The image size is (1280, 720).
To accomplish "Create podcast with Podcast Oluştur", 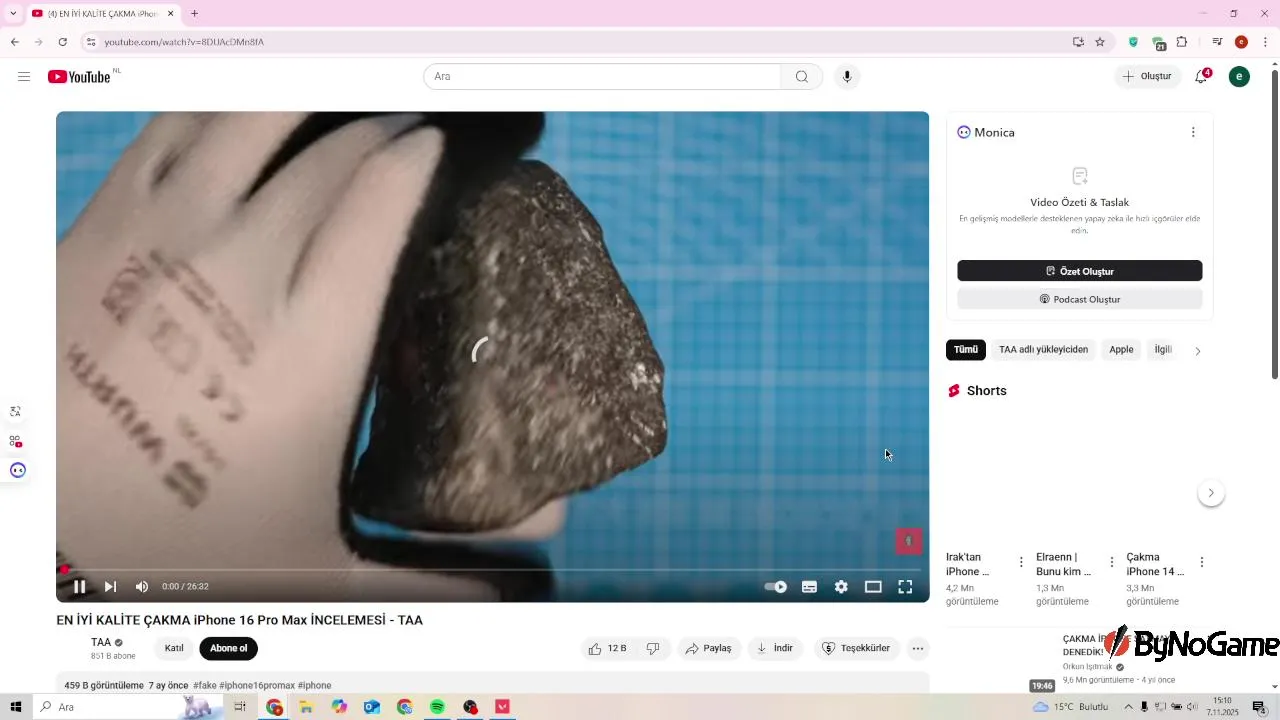I will coord(1080,299).
